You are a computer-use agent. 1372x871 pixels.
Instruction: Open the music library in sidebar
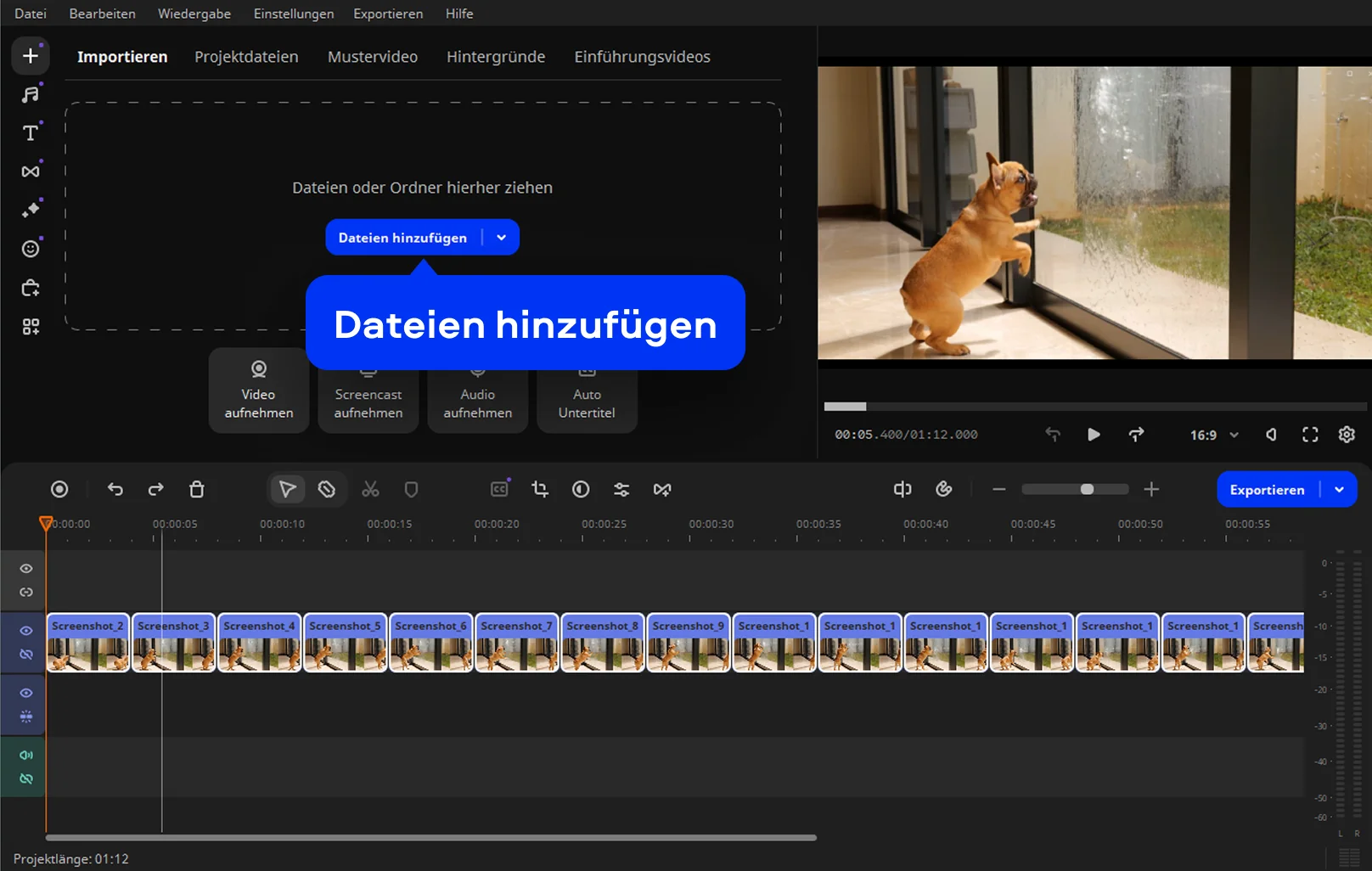tap(31, 94)
